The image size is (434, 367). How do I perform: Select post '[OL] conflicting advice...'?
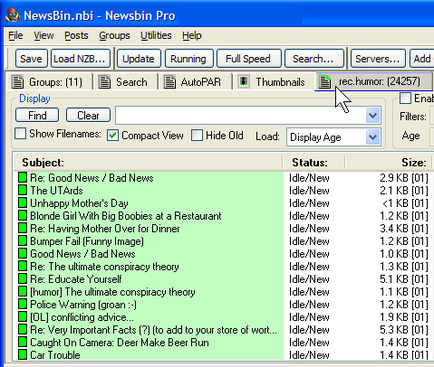(82, 317)
